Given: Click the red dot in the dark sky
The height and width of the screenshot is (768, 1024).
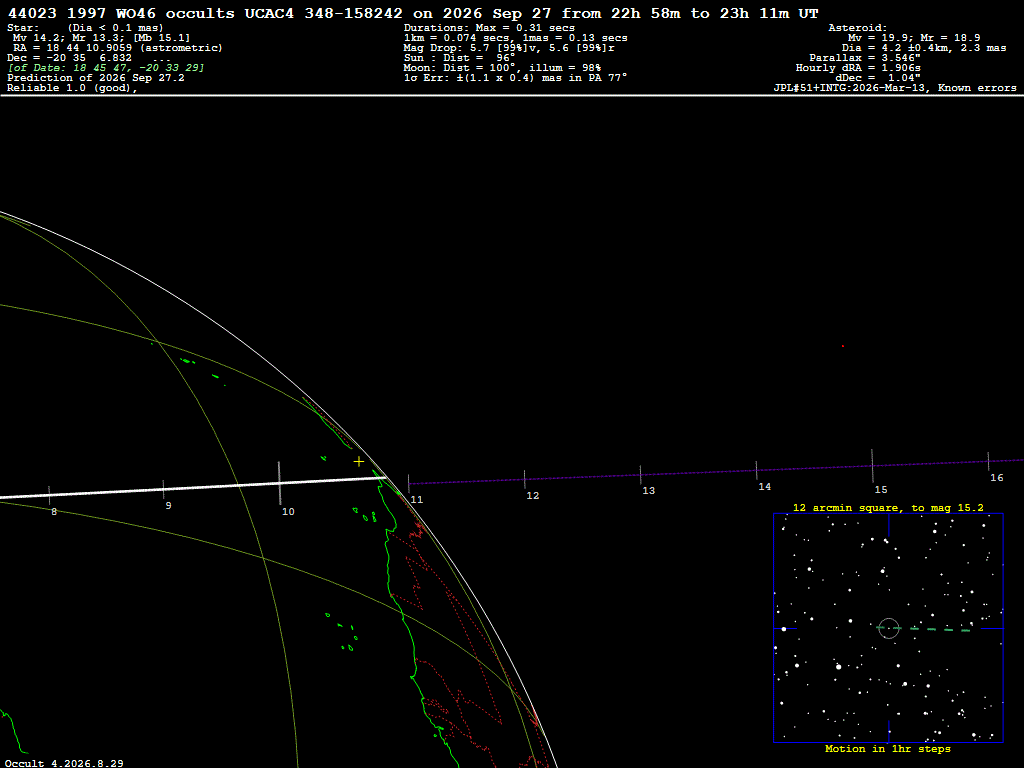Looking at the screenshot, I should pyautogui.click(x=842, y=346).
